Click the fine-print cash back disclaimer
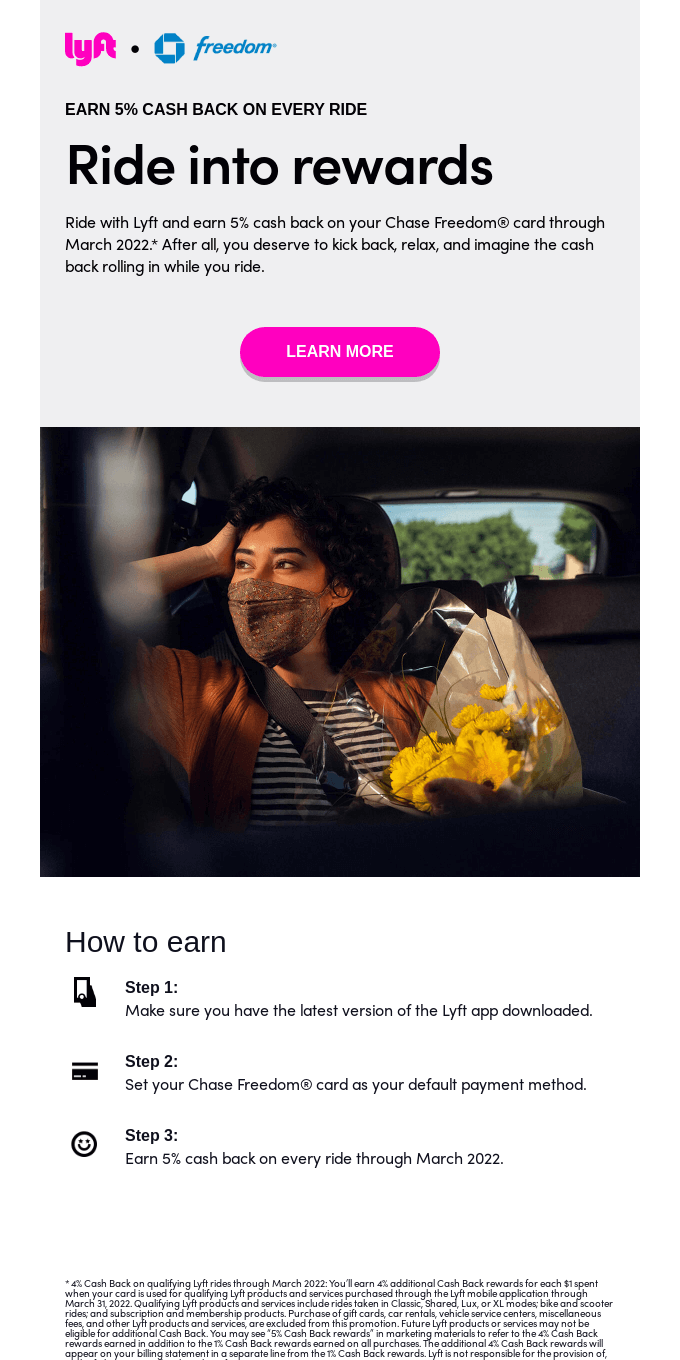 (339, 1319)
